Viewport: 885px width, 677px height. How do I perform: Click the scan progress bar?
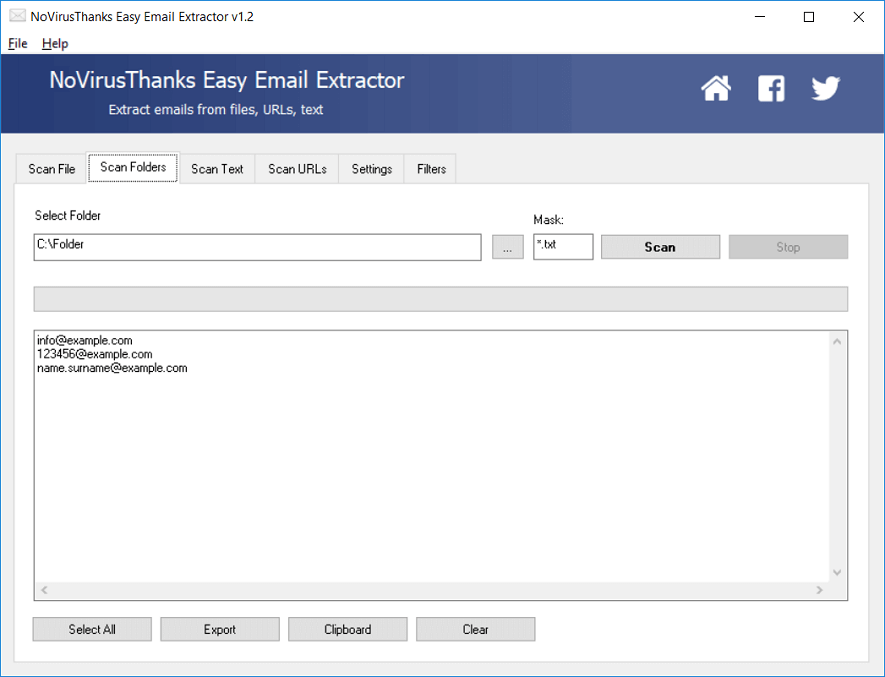[441, 299]
